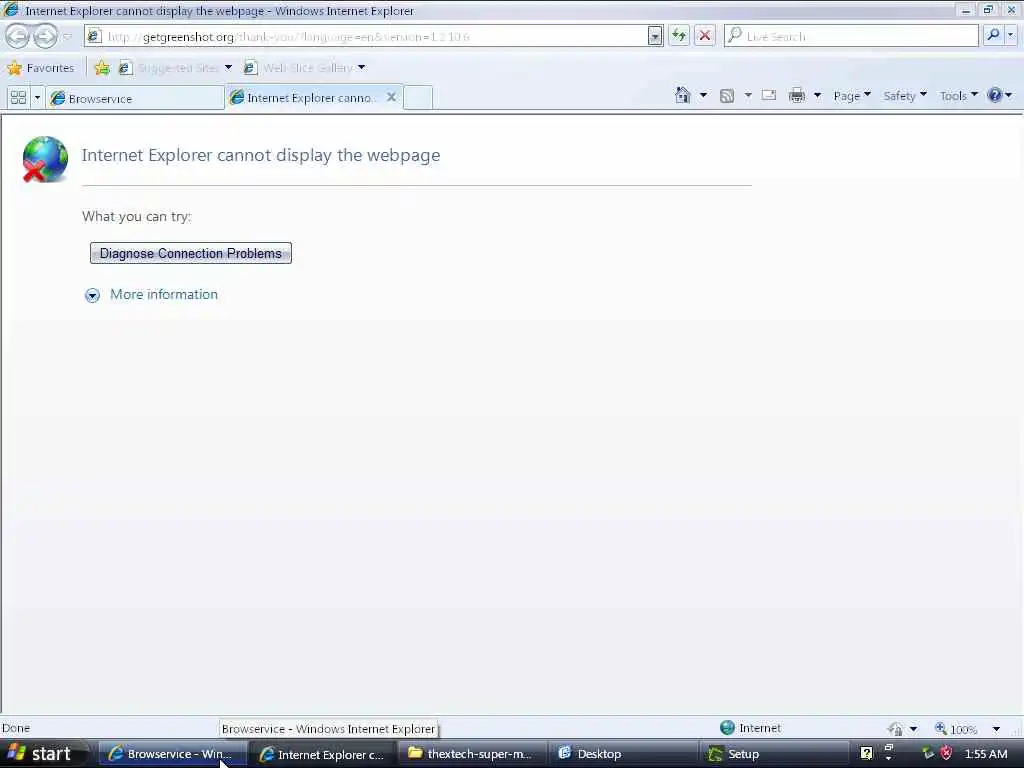Expand More information arrow icon

pyautogui.click(x=92, y=295)
